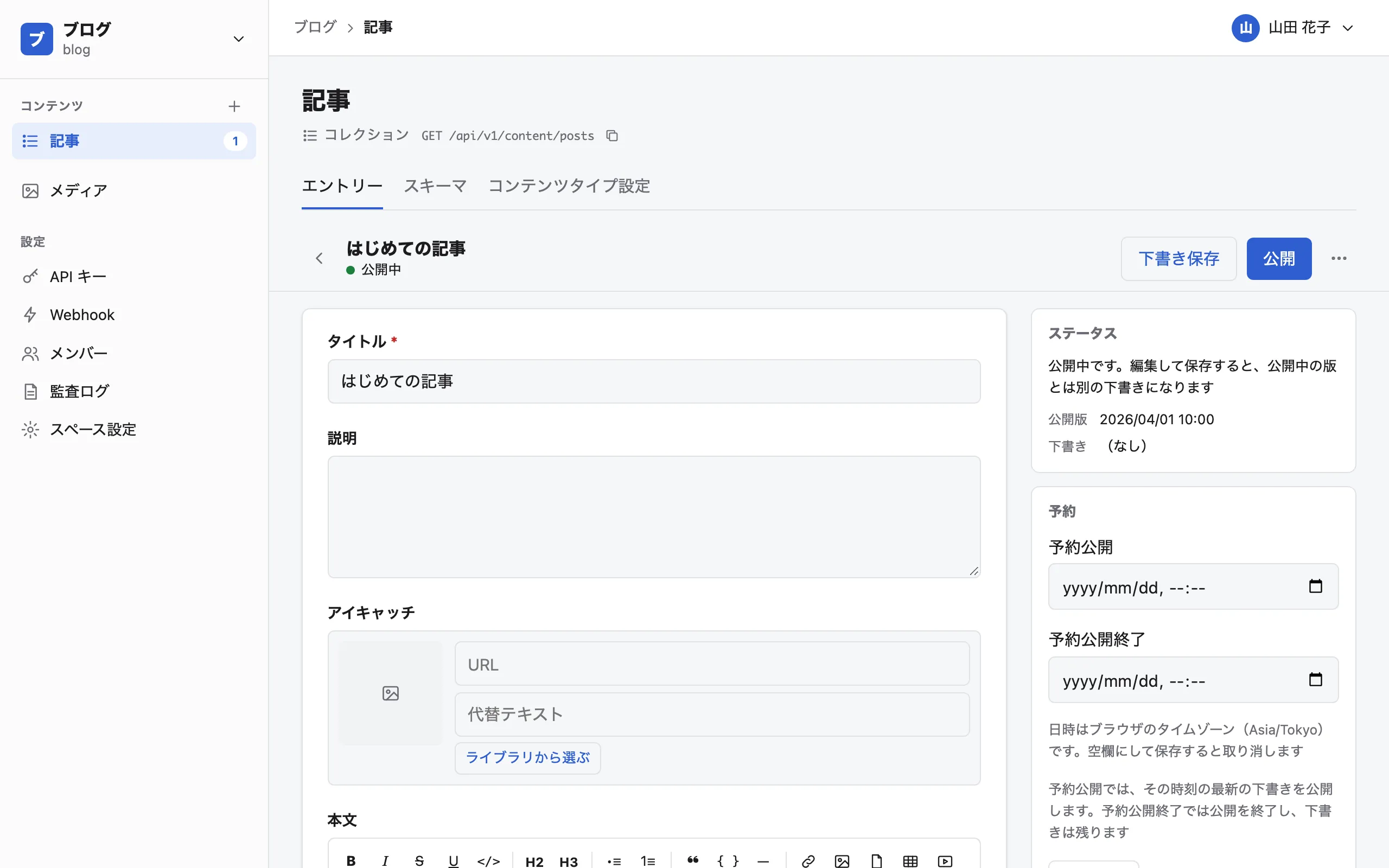Switch to the コンテンツタイプ設定 tab
Screen dimensions: 1389x868
(569, 186)
